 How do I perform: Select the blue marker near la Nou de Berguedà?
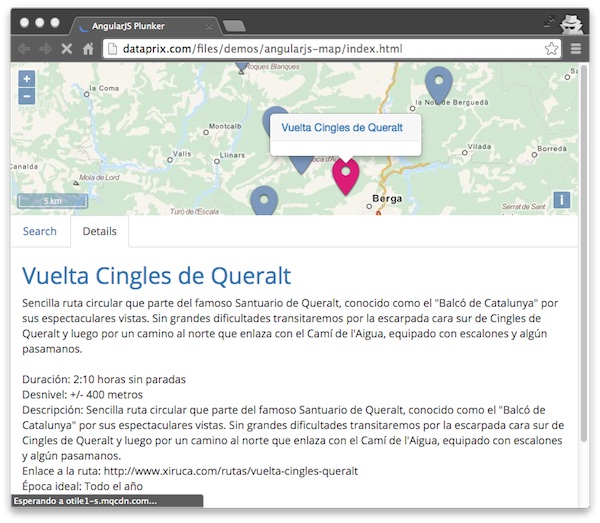tap(439, 84)
